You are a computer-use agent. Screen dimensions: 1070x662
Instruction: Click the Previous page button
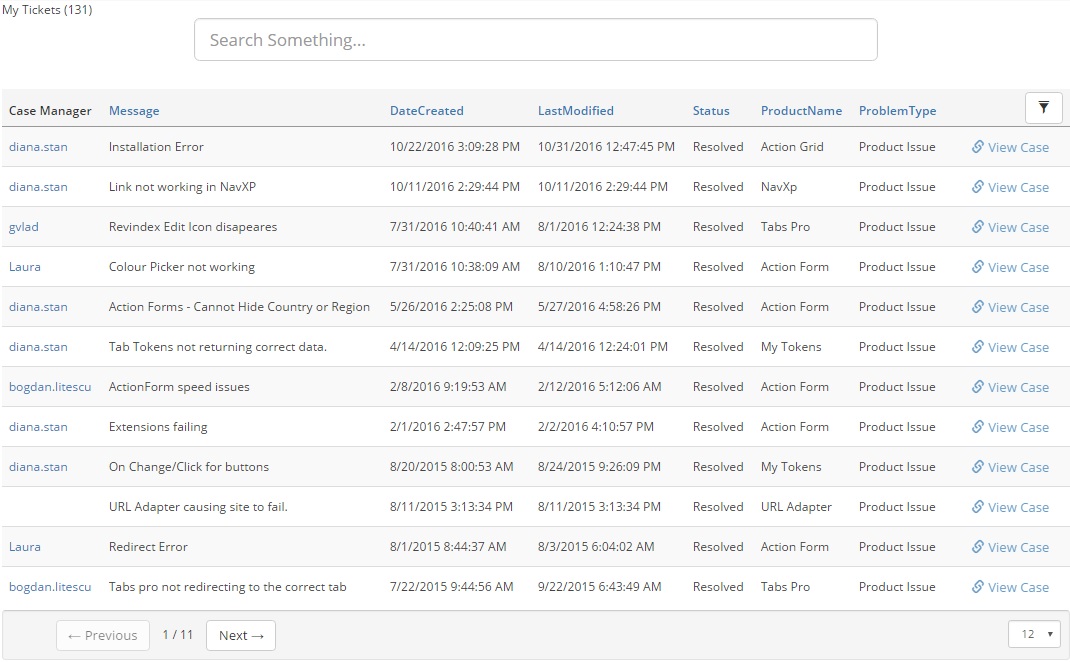(x=103, y=635)
